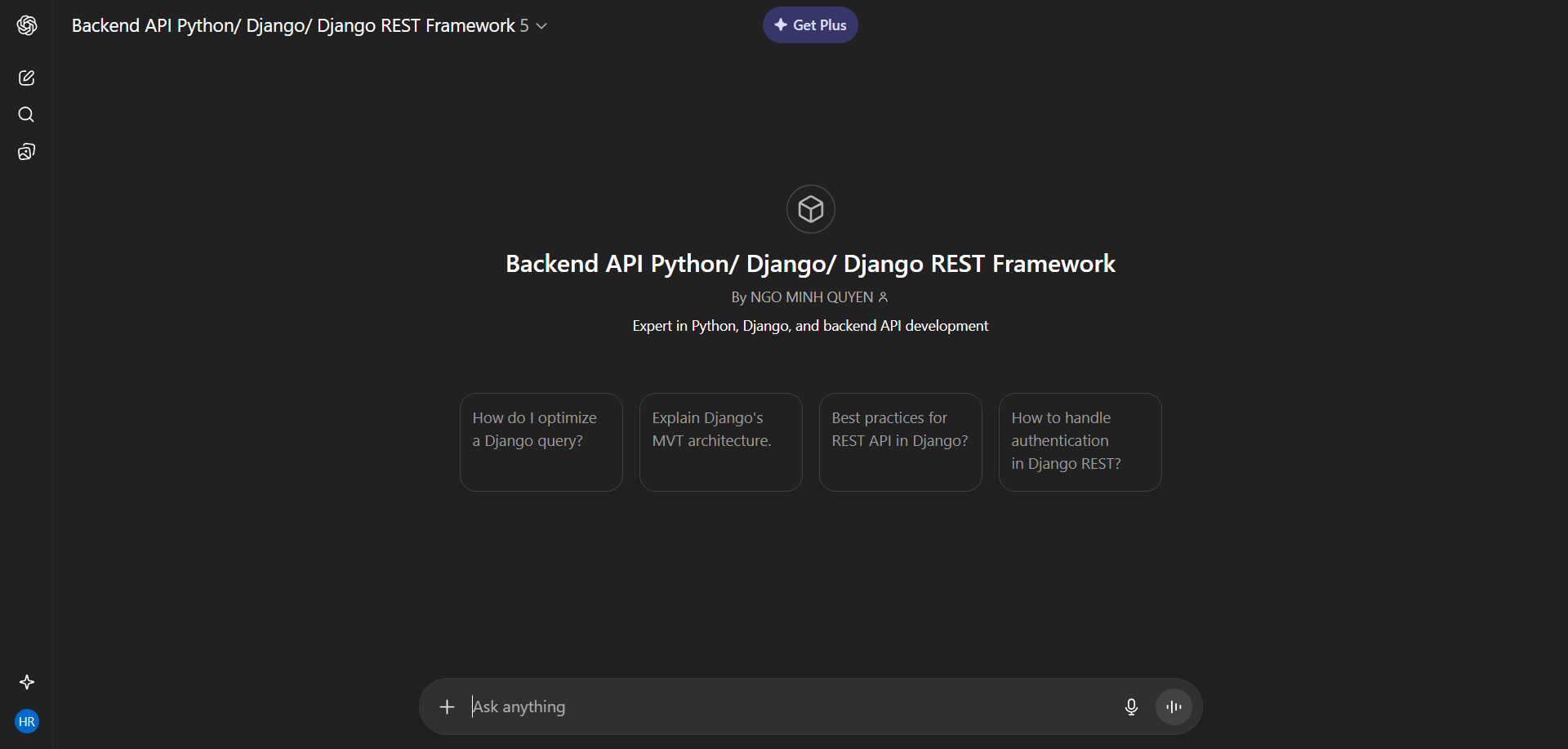Click the ChatGPT logo icon
The image size is (1568, 749).
click(27, 25)
